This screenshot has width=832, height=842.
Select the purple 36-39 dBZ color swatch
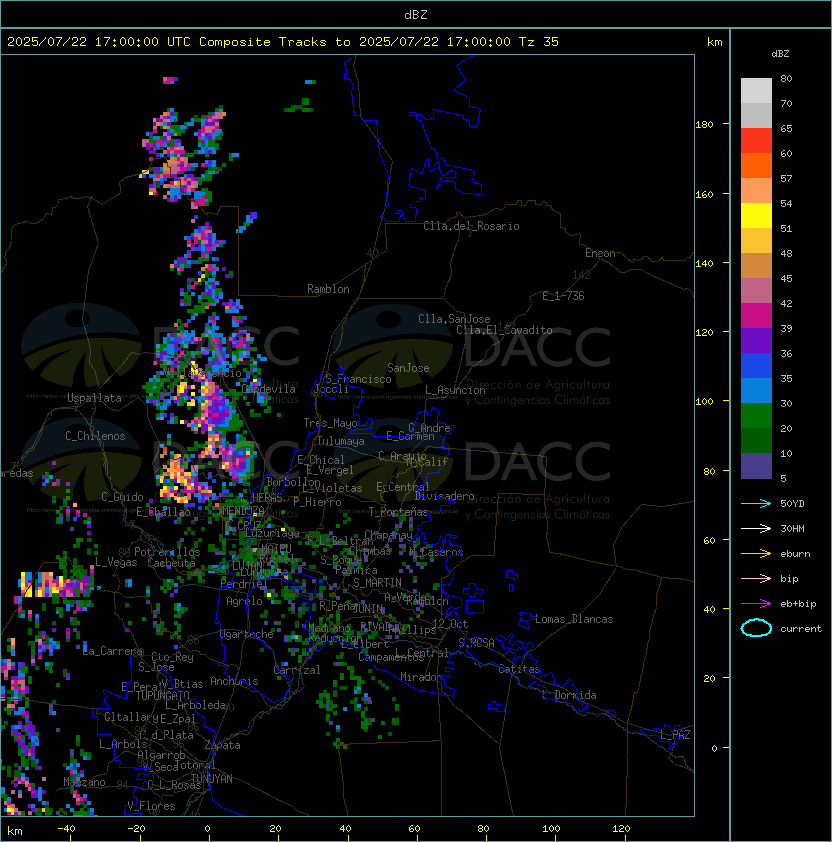[756, 340]
